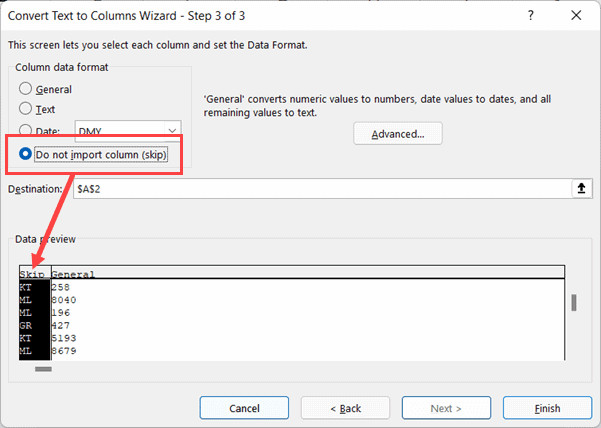Close the Convert Text to Columns wizard

[x=575, y=16]
